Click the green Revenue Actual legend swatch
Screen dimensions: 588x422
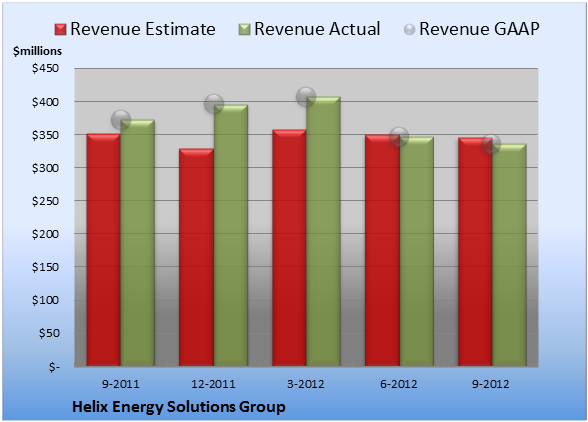pos(244,30)
